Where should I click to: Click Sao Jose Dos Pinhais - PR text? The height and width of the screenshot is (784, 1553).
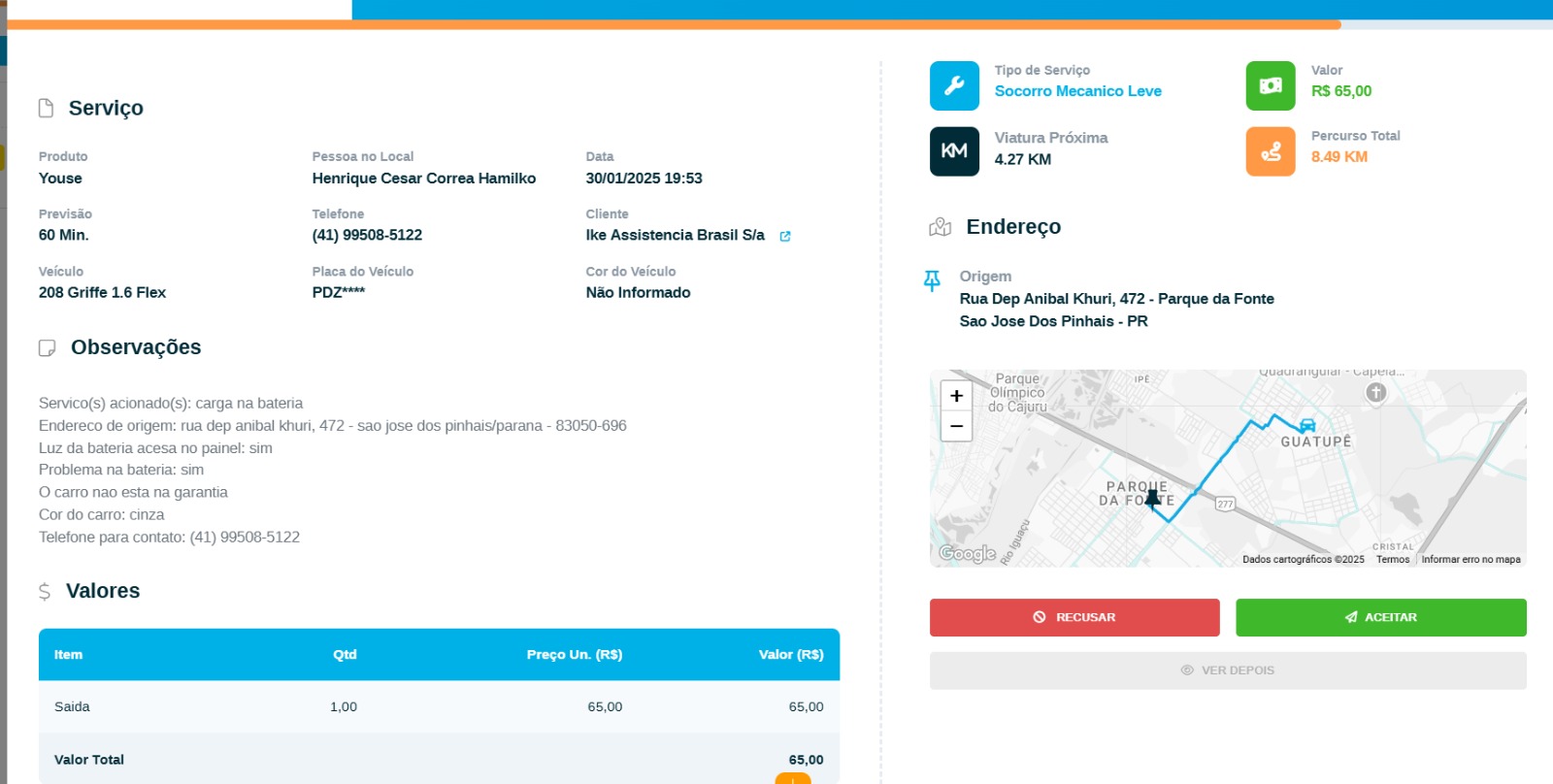(x=1053, y=321)
